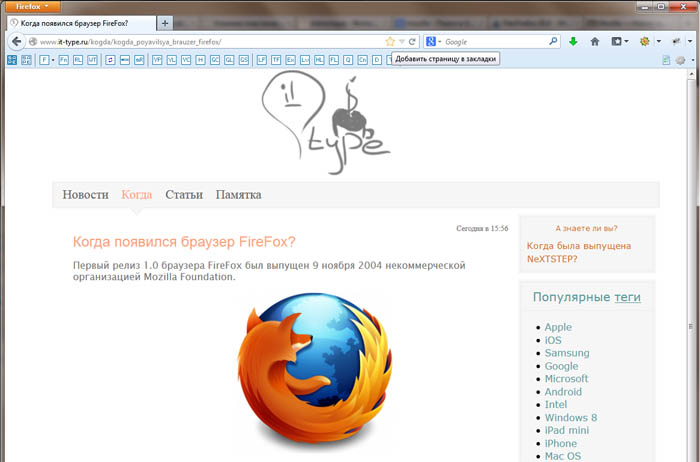Click the orange gear extension icon
This screenshot has height=462, width=700.
(645, 42)
